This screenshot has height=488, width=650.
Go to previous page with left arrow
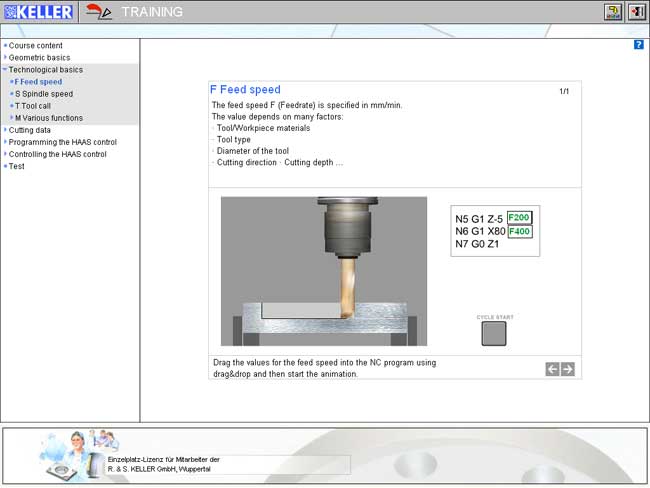(x=552, y=369)
